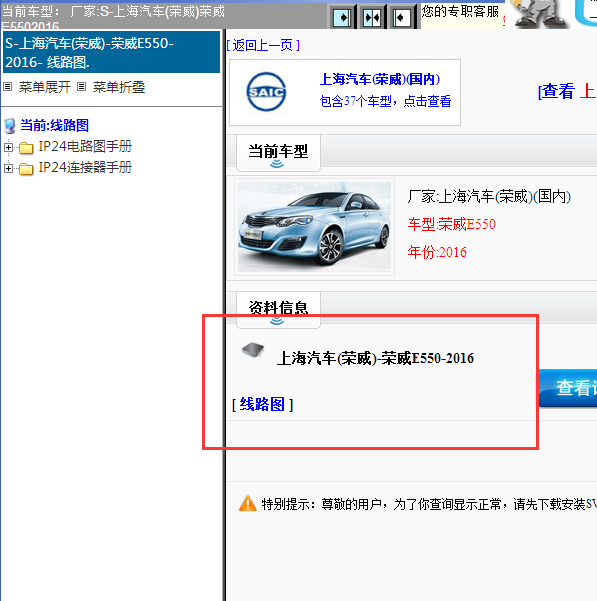Viewport: 597px width, 601px height.
Task: Click the SAIC brand logo
Action: 266,92
